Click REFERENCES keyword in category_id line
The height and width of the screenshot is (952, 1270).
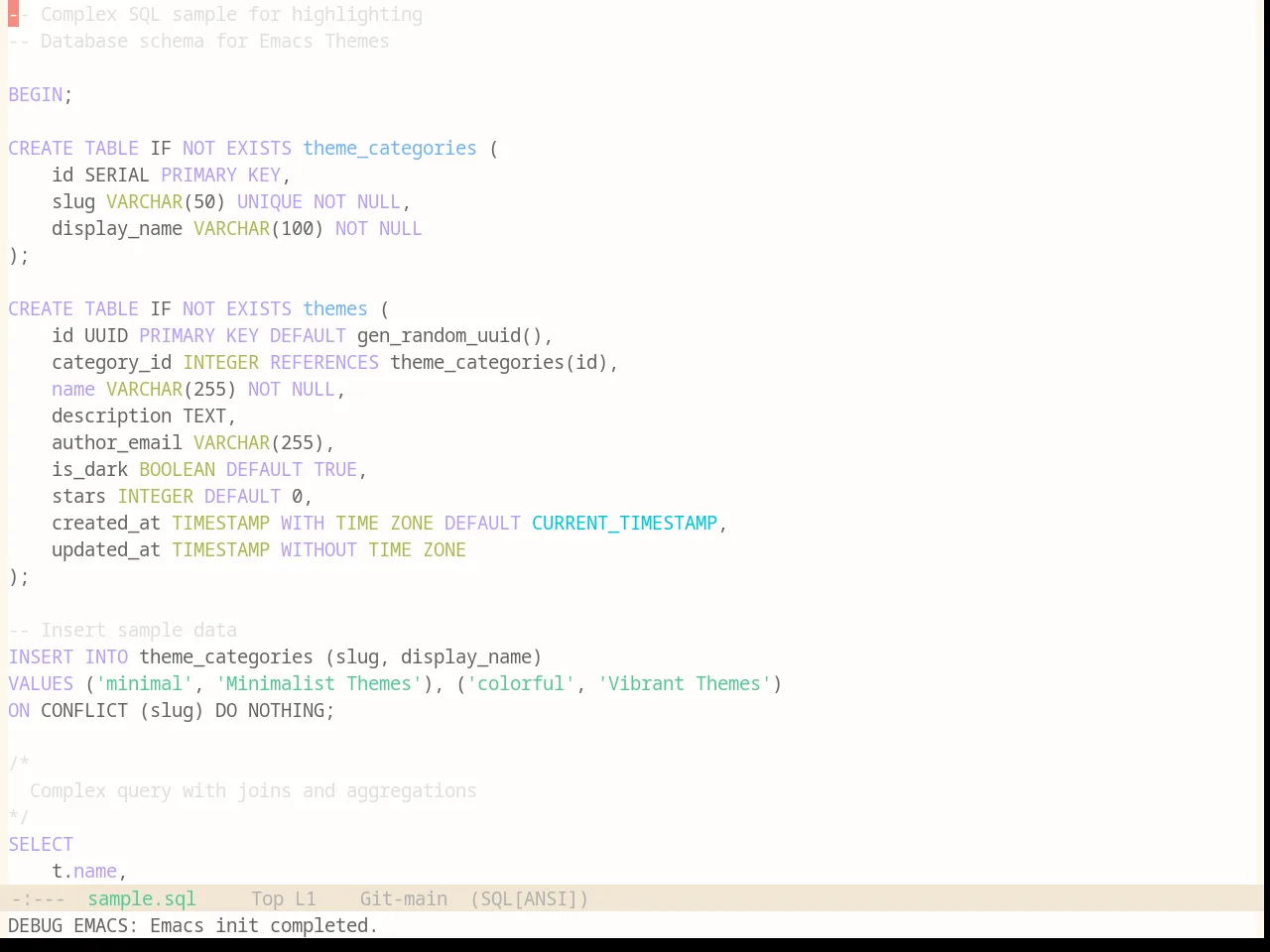tap(324, 362)
